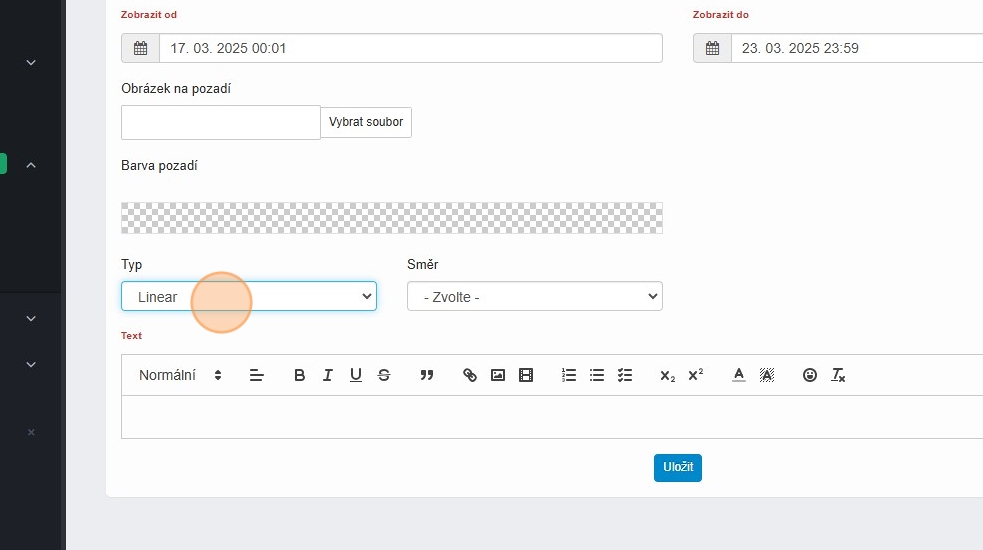Toggle numbered list
983x550 pixels.
tap(569, 376)
